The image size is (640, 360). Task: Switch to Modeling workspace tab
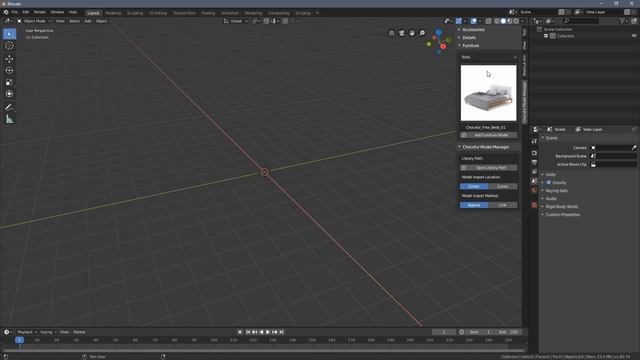click(x=113, y=13)
